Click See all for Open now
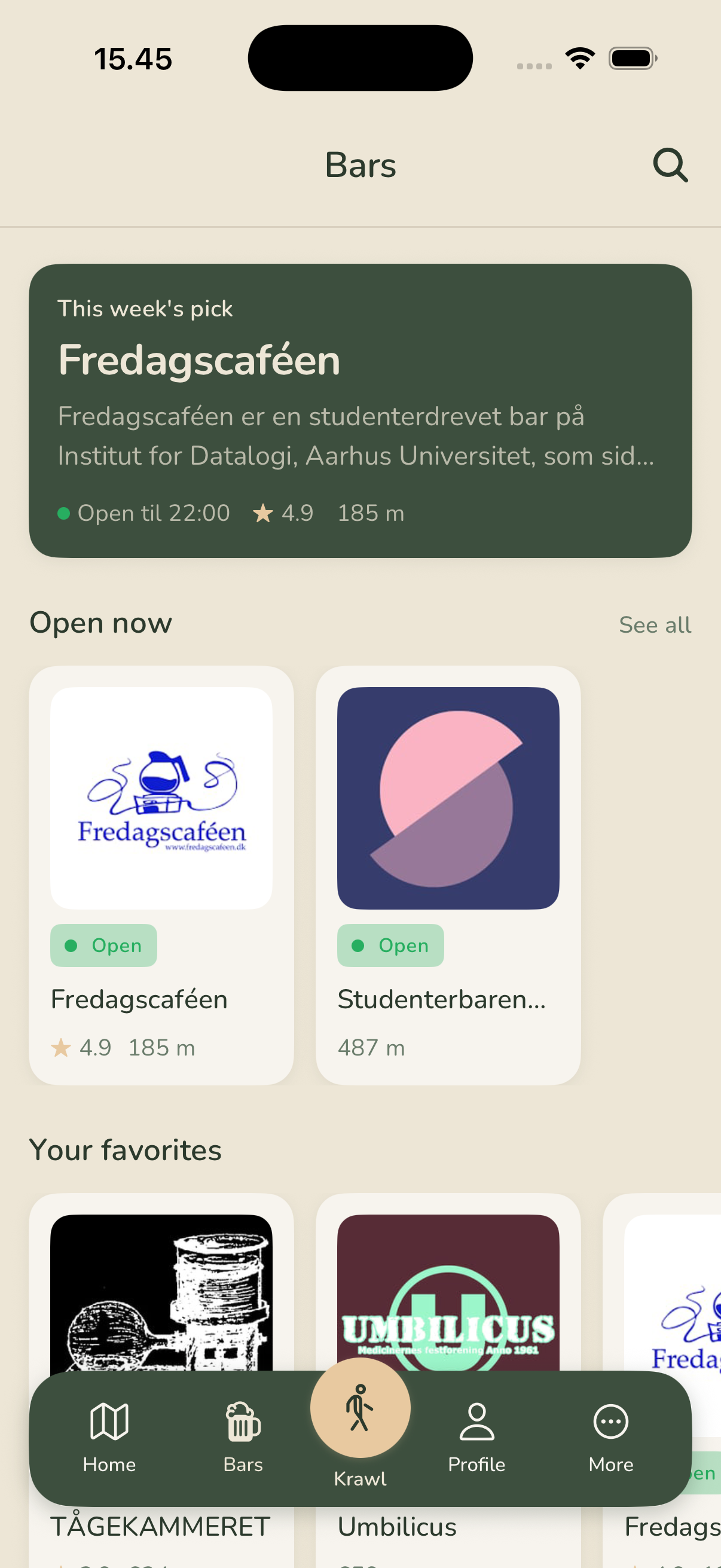 point(655,624)
